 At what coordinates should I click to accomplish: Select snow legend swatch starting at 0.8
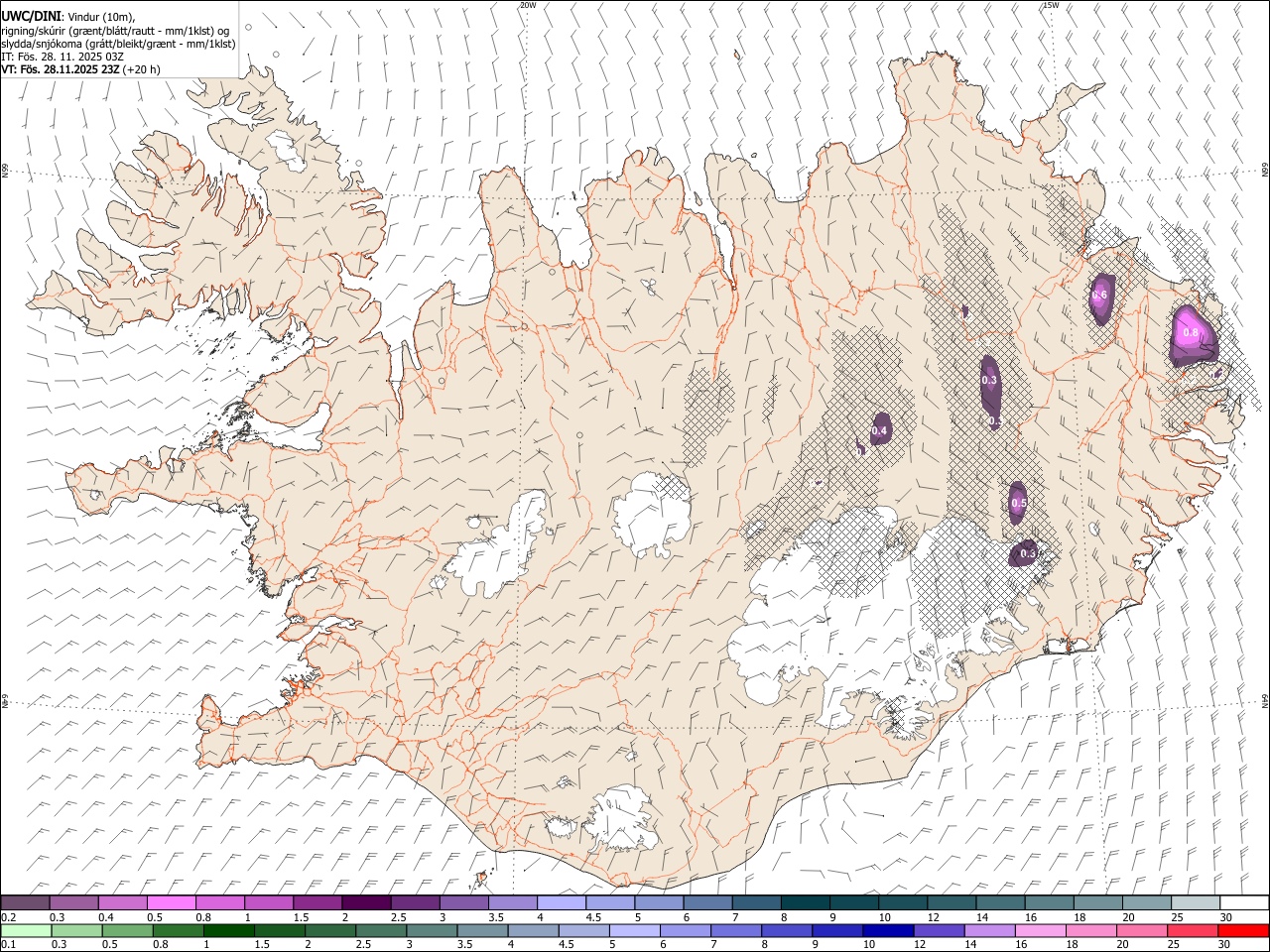[219, 903]
